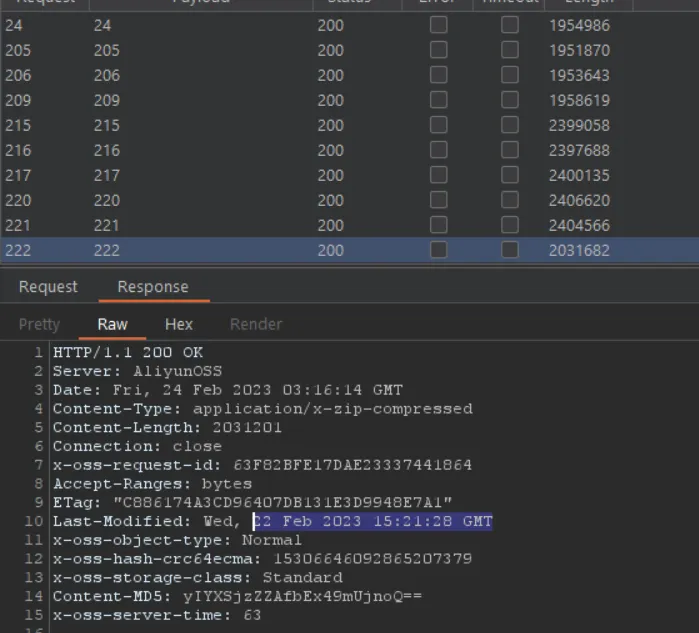This screenshot has width=699, height=633.
Task: Click the HTTP/1.1 200 OK line
Action: [128, 353]
